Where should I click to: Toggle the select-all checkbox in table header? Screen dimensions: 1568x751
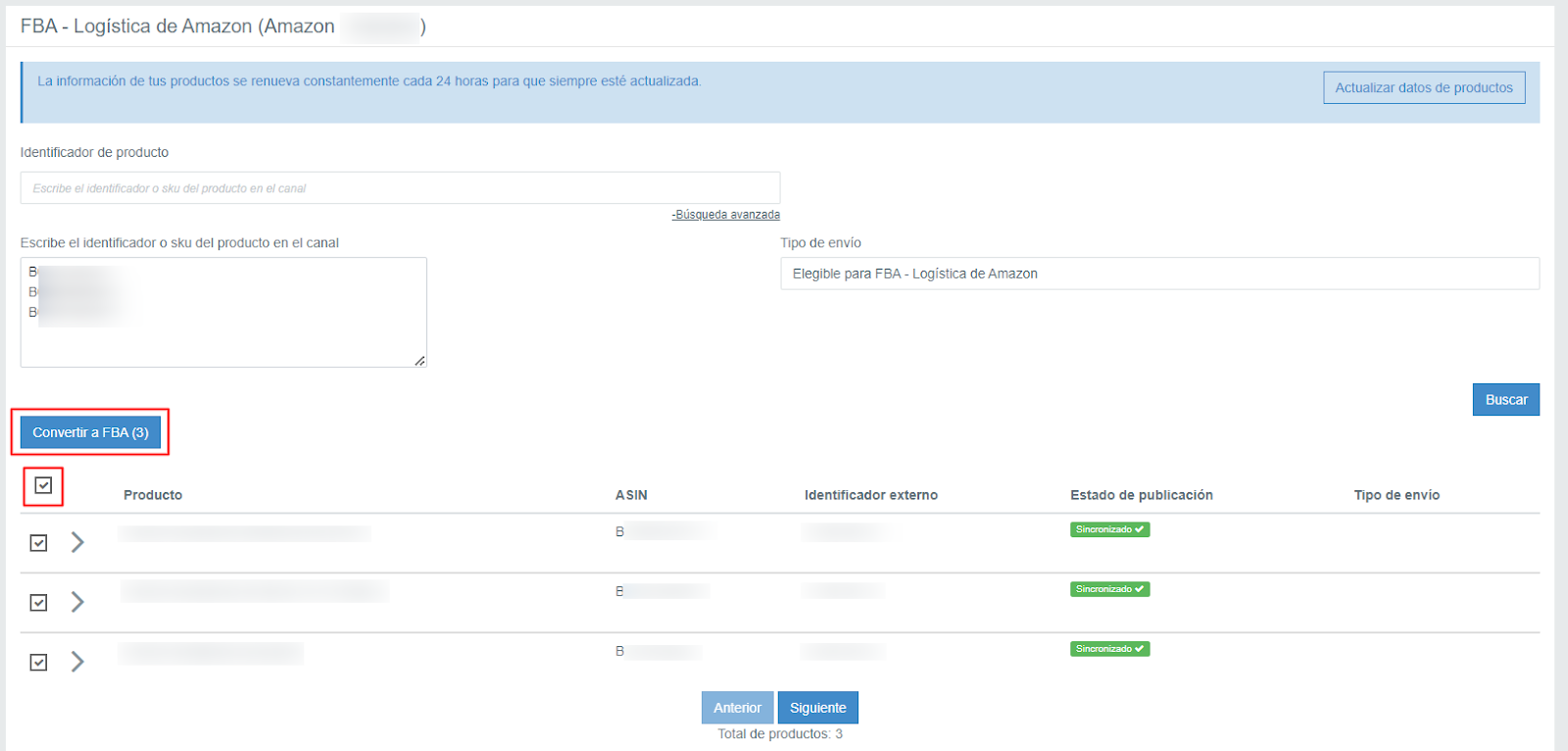pos(43,485)
